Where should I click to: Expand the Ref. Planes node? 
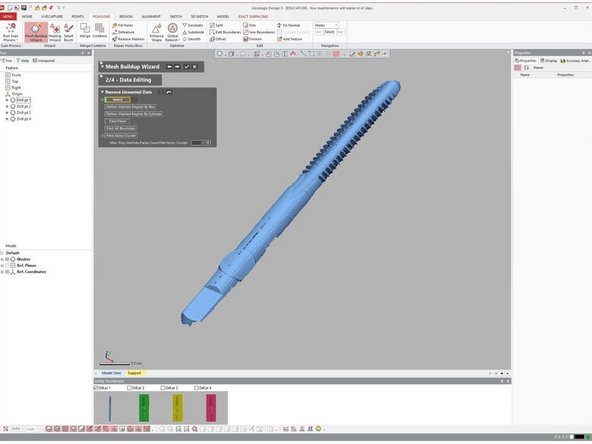pos(2,266)
